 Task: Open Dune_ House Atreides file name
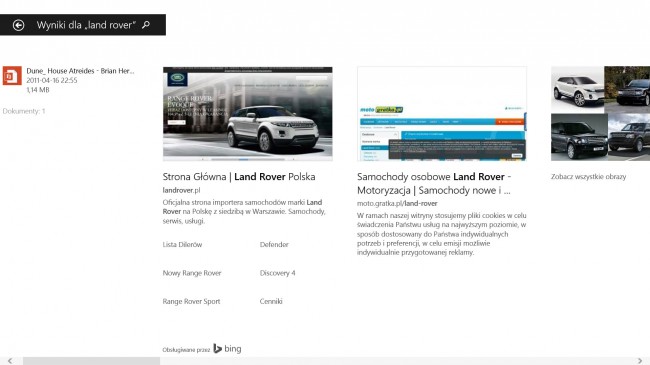point(80,71)
